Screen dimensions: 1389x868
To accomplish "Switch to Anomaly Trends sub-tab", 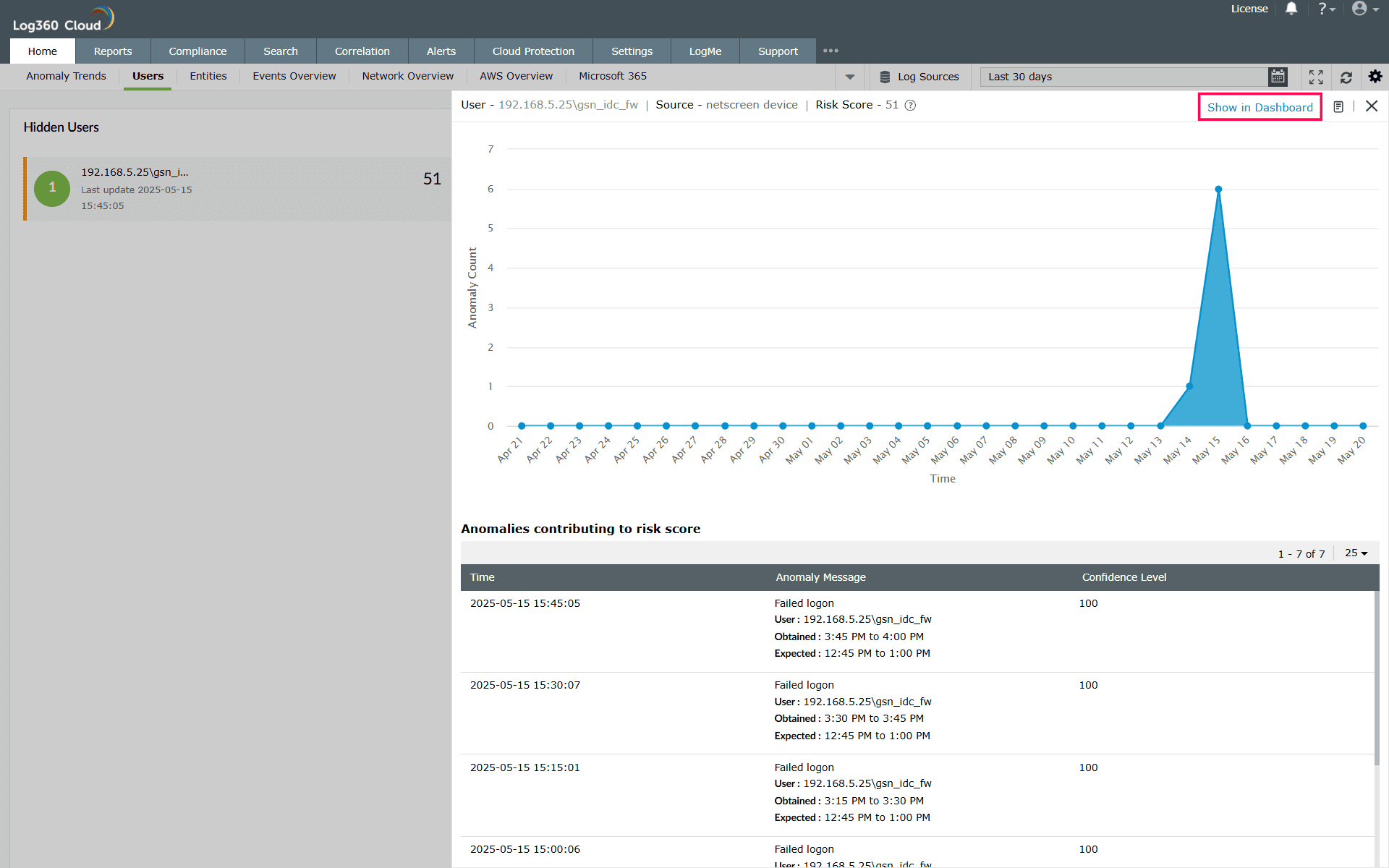I will pos(66,76).
